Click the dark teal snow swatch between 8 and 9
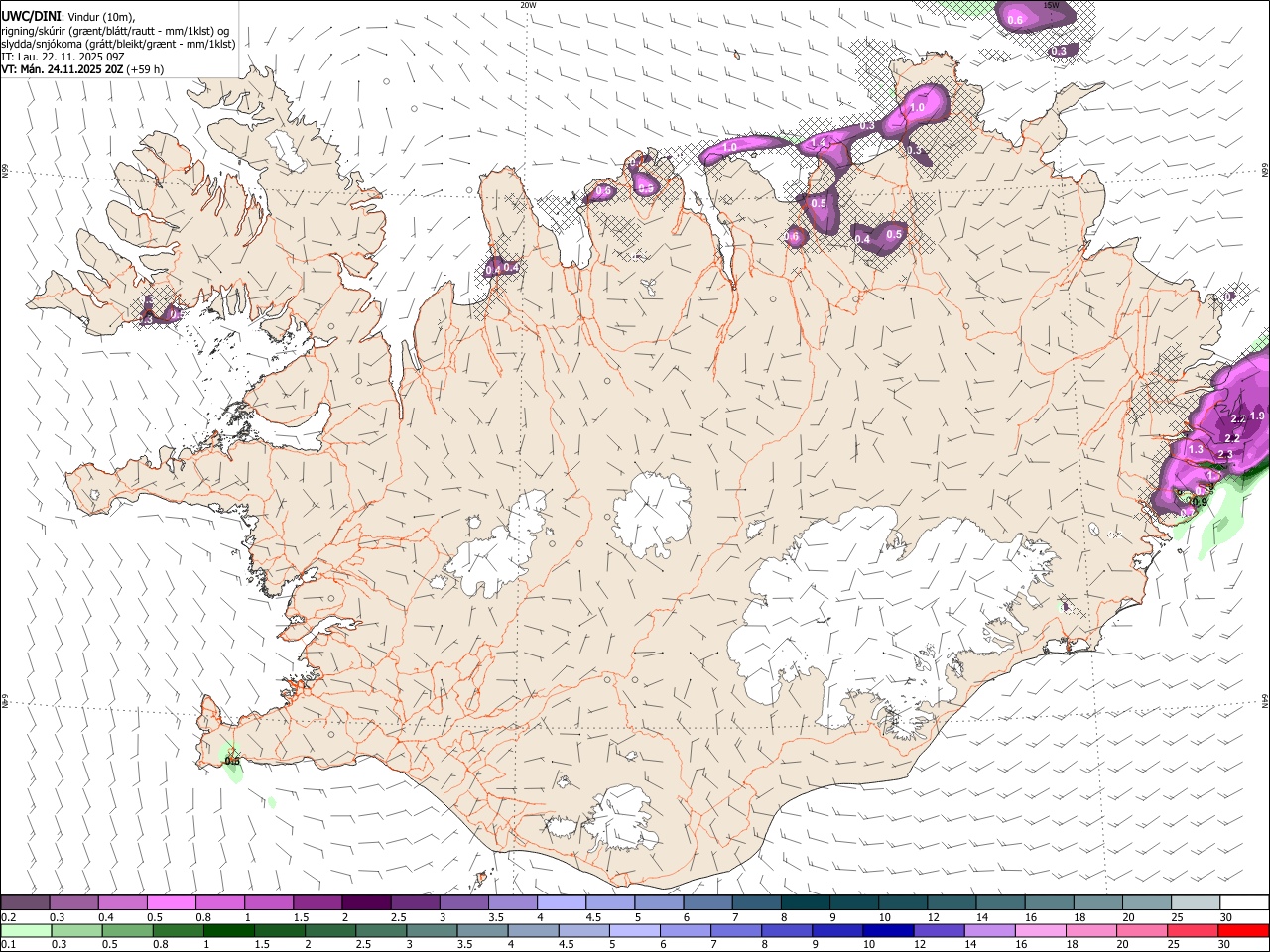Screen dimensions: 1270x952 point(806,902)
